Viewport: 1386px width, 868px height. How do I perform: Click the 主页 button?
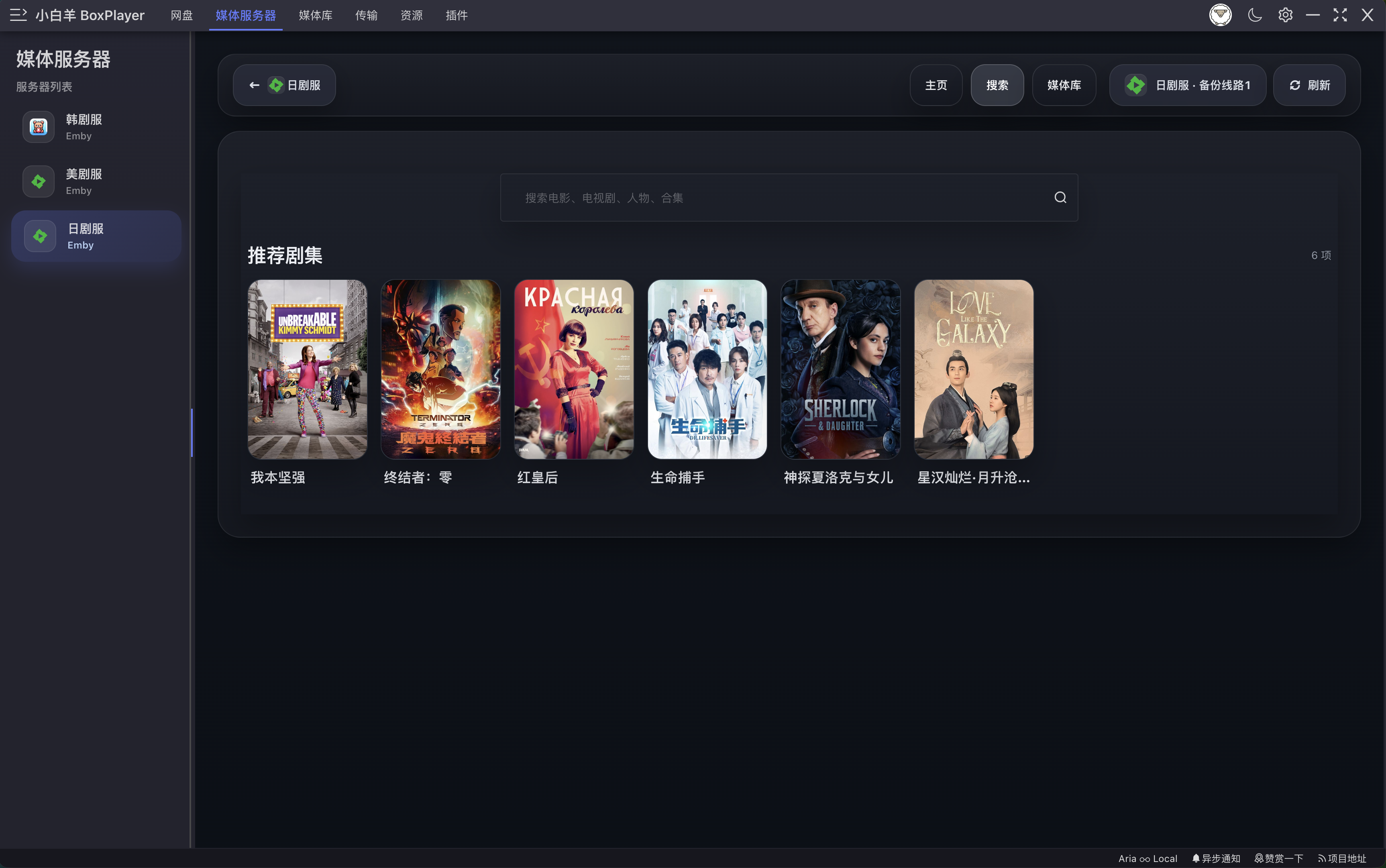click(936, 85)
